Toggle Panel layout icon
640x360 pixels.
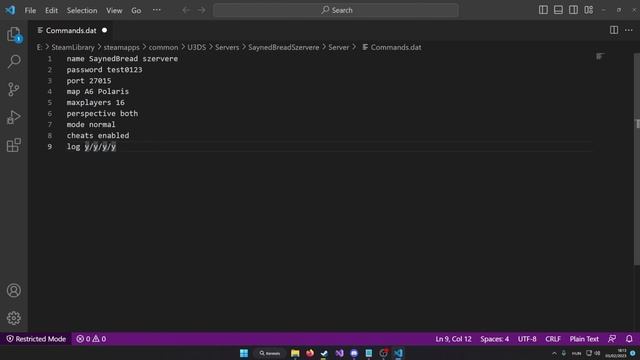[x=558, y=10]
